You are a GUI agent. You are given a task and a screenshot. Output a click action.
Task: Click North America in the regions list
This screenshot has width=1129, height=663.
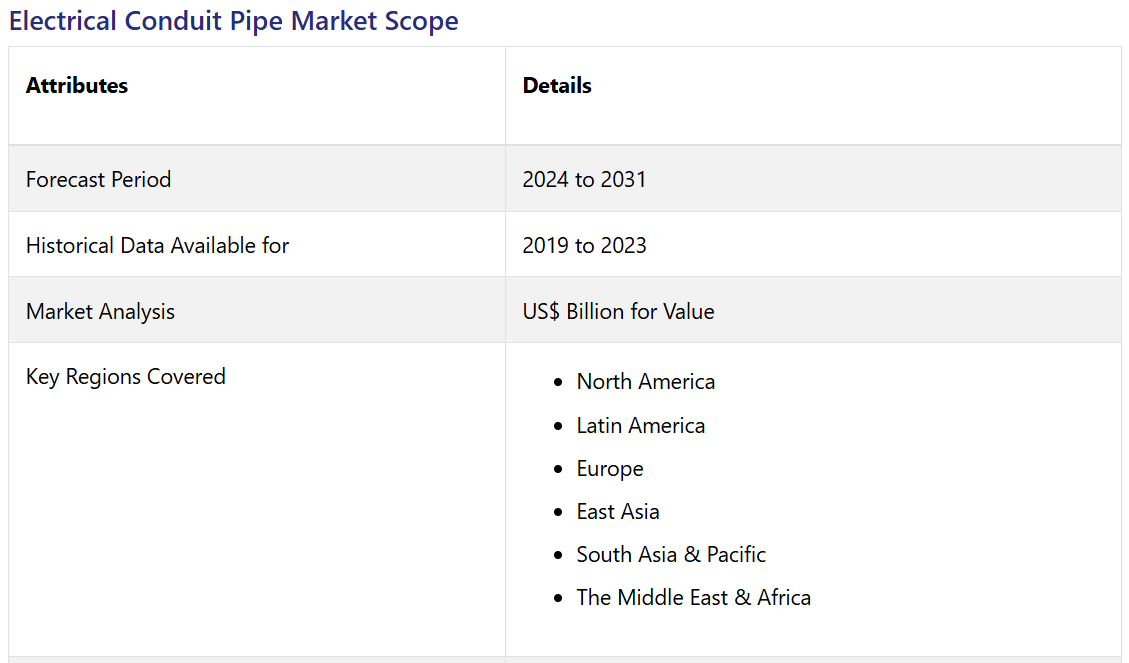(x=645, y=382)
